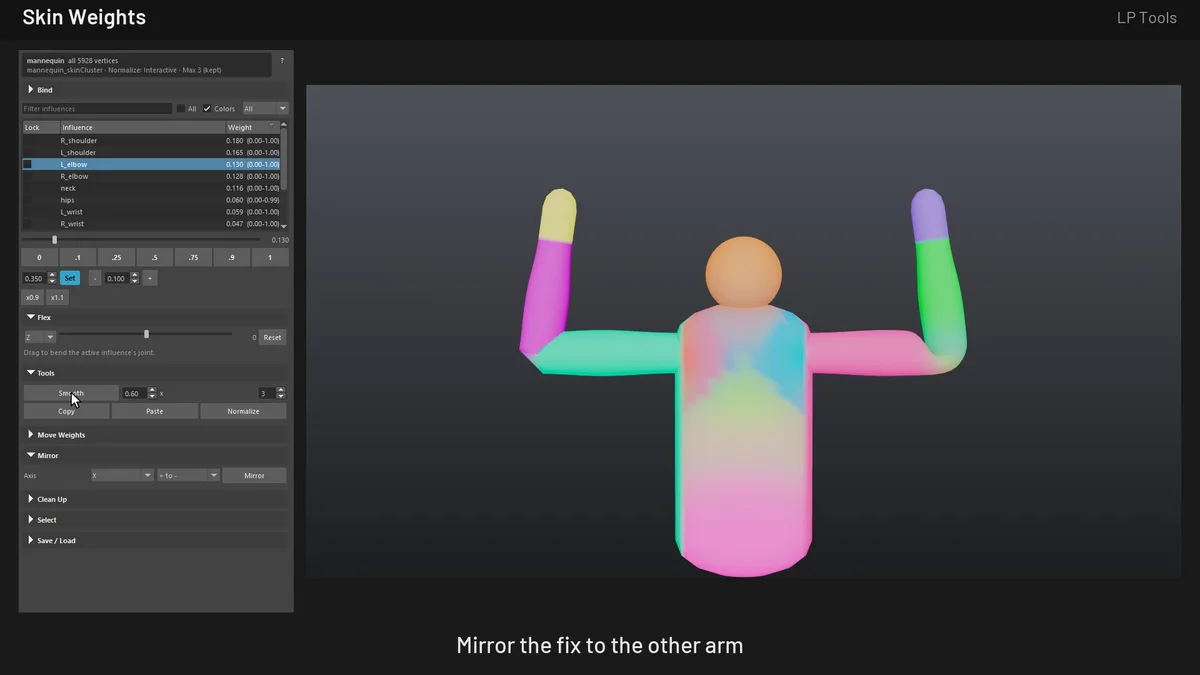Apply the 1 weight preset button
Viewport: 1200px width, 675px height.
tap(270, 258)
